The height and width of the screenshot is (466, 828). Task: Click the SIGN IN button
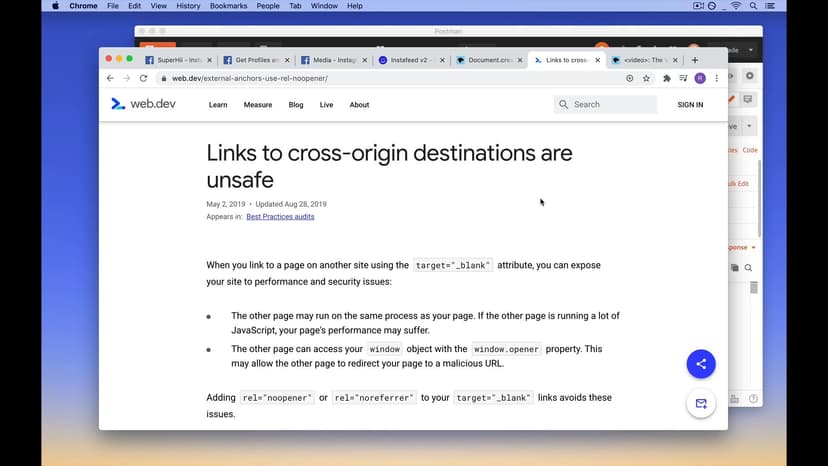pyautogui.click(x=690, y=105)
